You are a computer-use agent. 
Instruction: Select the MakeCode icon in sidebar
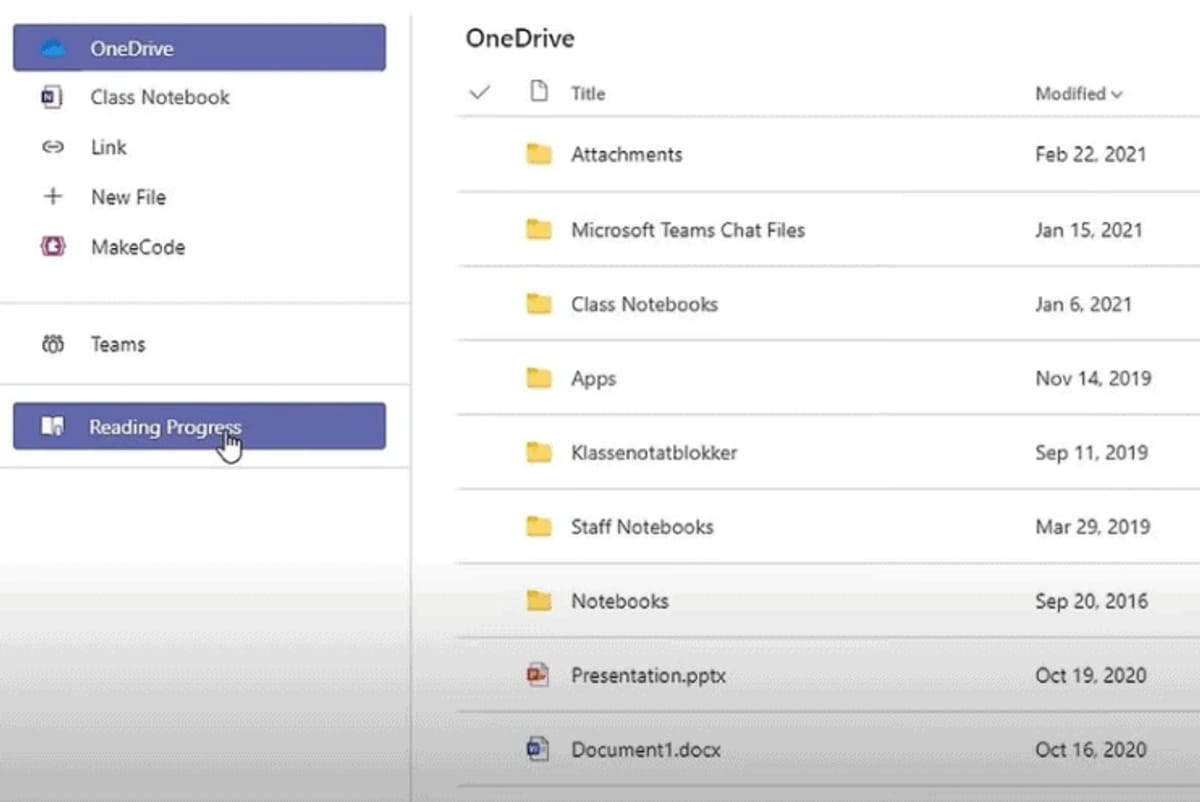tap(53, 247)
